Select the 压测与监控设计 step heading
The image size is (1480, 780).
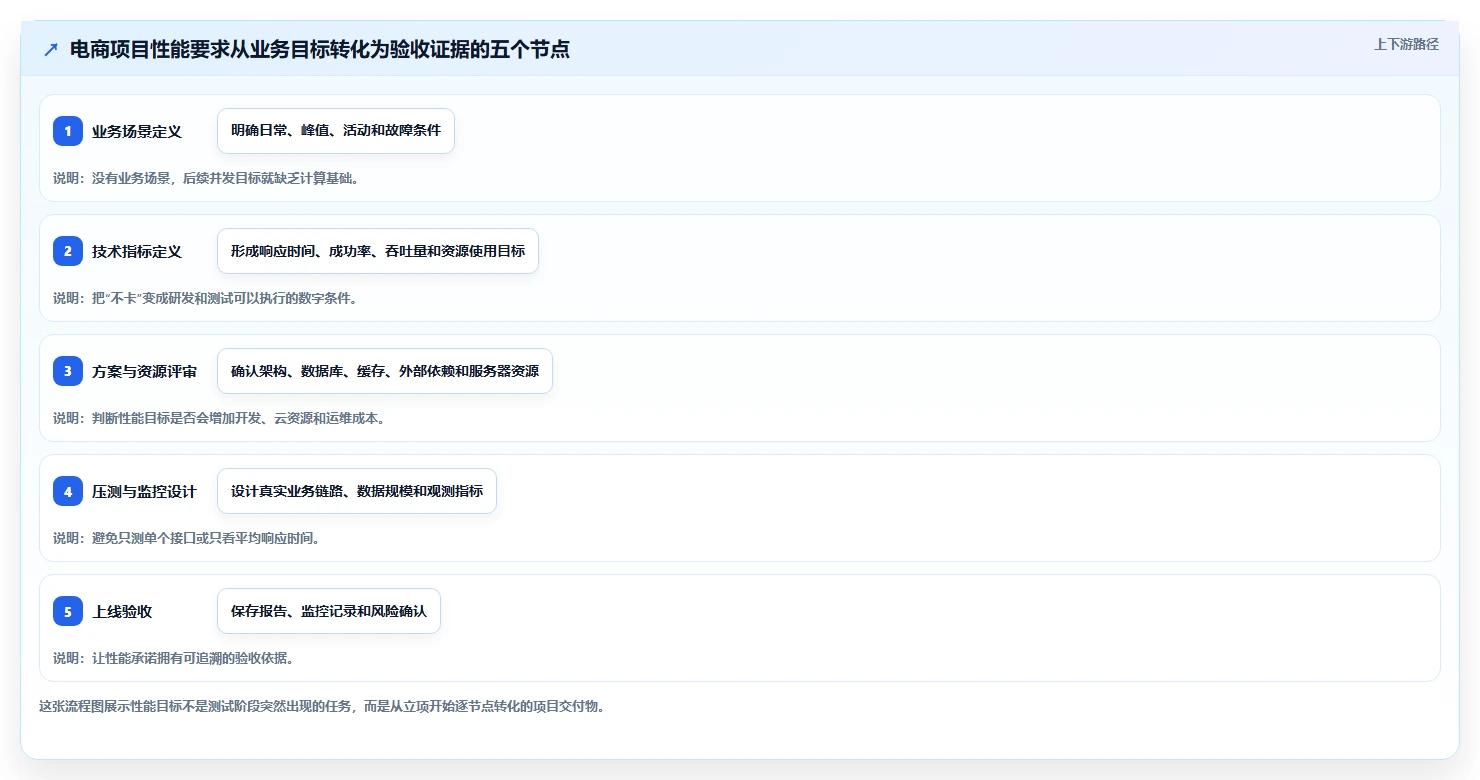tap(144, 491)
